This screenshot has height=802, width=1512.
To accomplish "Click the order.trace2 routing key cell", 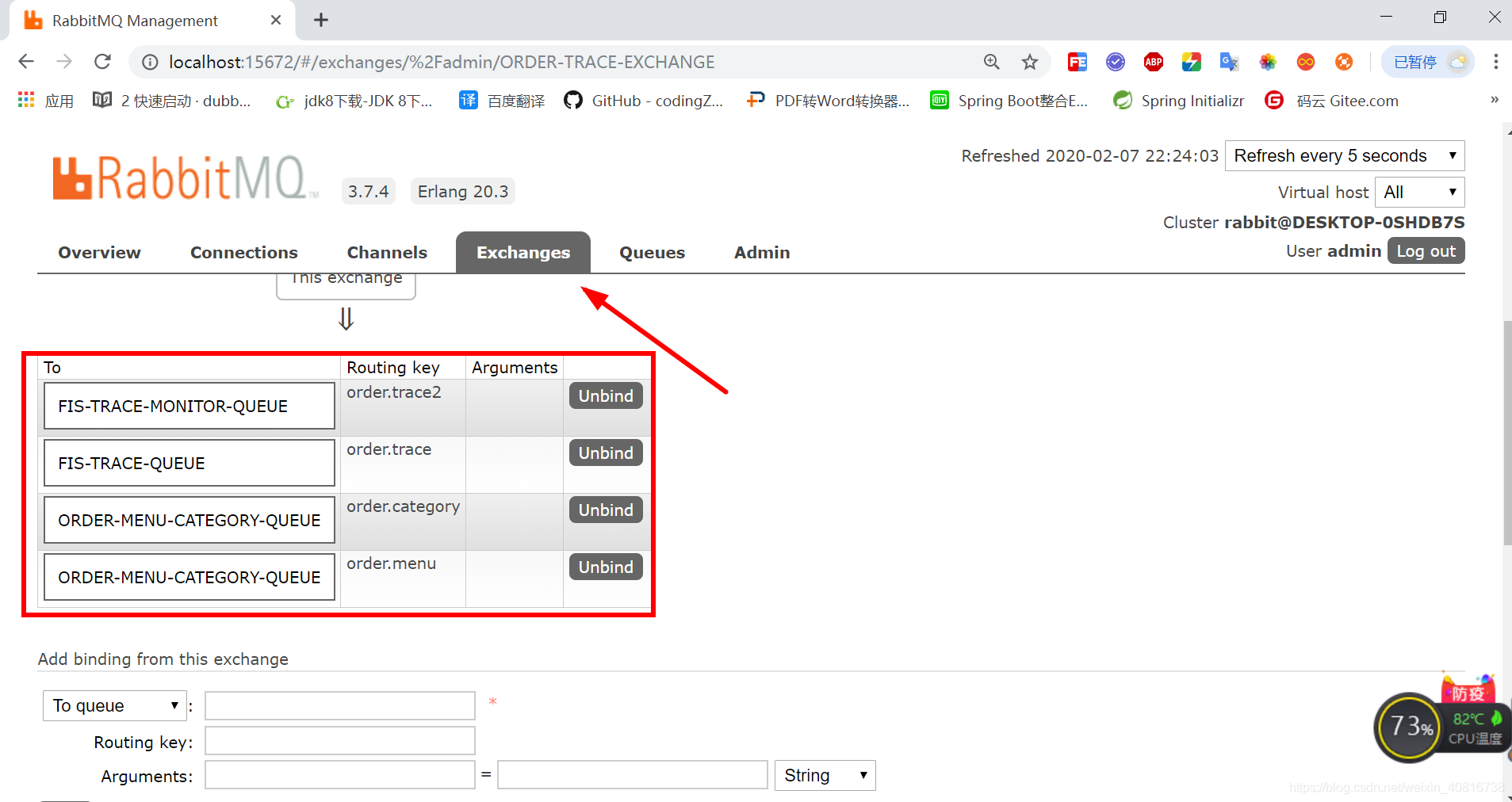I will pos(403,407).
